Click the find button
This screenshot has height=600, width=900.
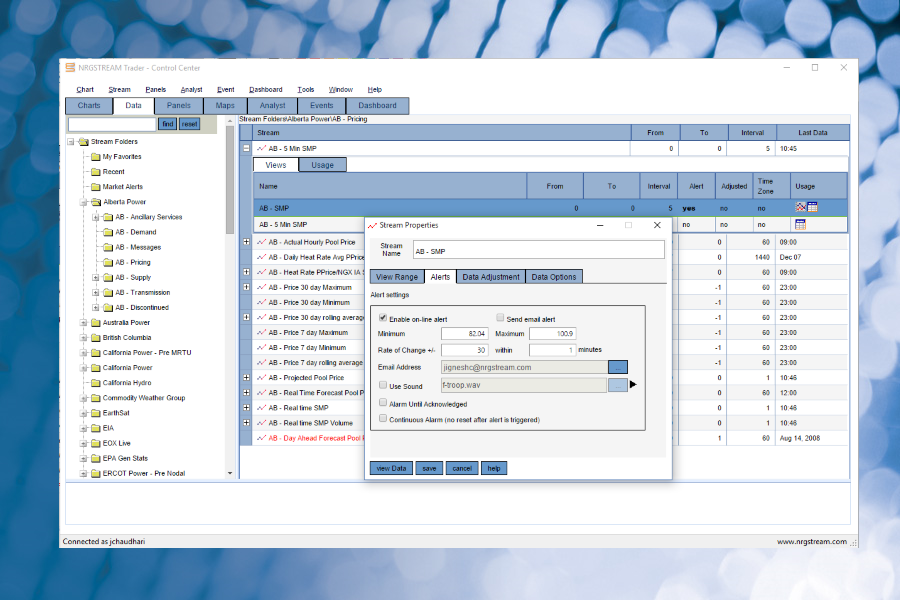[168, 124]
